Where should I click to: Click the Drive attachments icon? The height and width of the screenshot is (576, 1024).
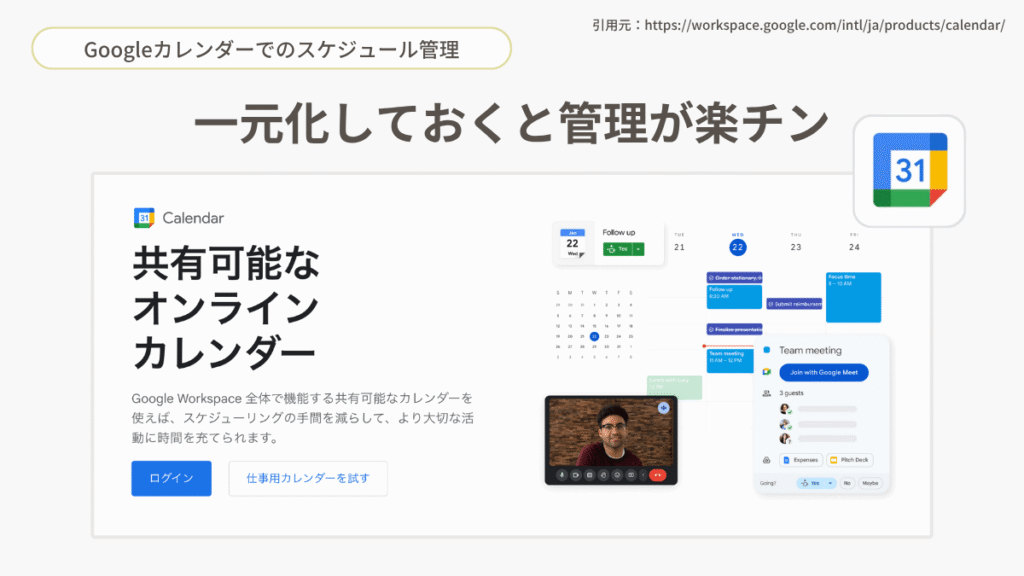(767, 460)
